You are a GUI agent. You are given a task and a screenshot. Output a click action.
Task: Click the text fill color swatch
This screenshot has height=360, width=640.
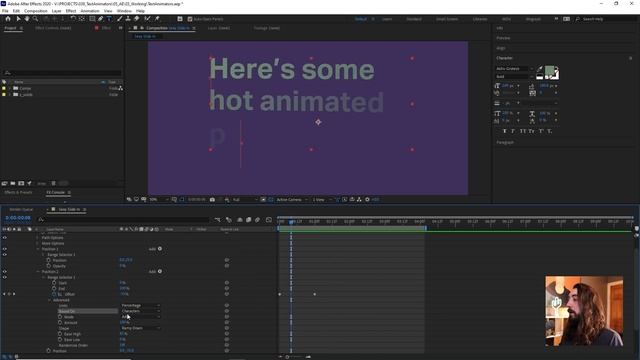click(549, 71)
